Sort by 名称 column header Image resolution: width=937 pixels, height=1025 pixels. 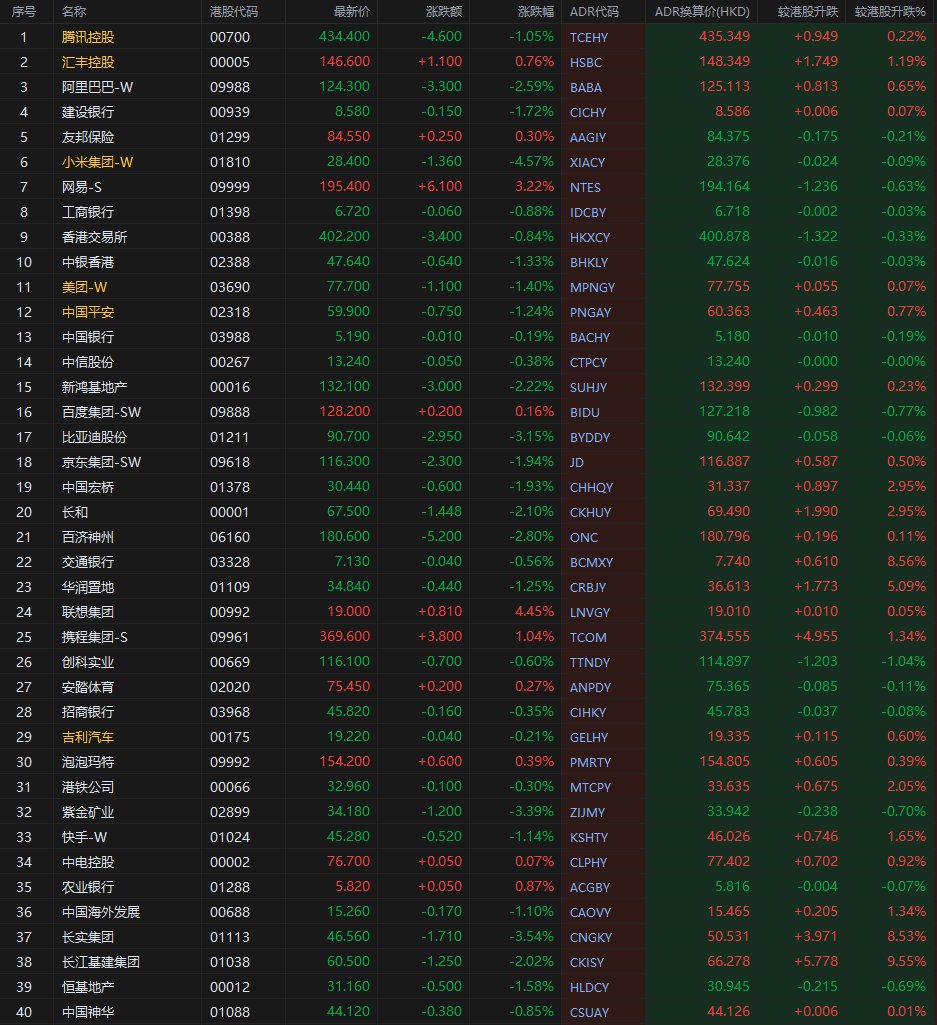click(74, 12)
